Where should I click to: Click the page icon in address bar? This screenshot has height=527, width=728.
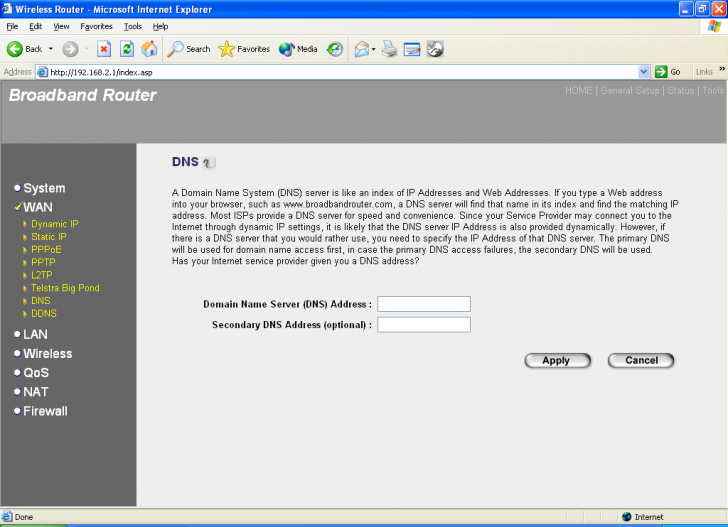tap(42, 72)
